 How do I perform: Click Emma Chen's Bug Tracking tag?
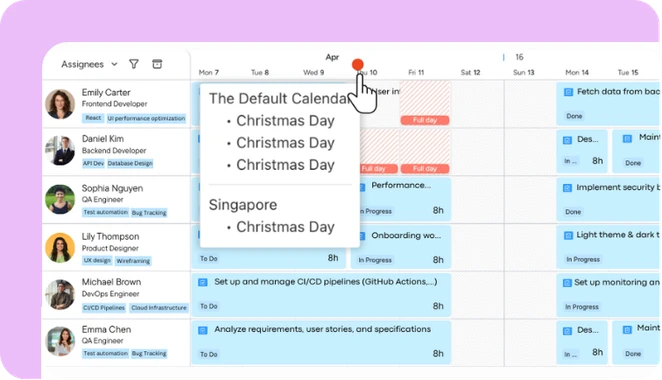click(x=149, y=353)
